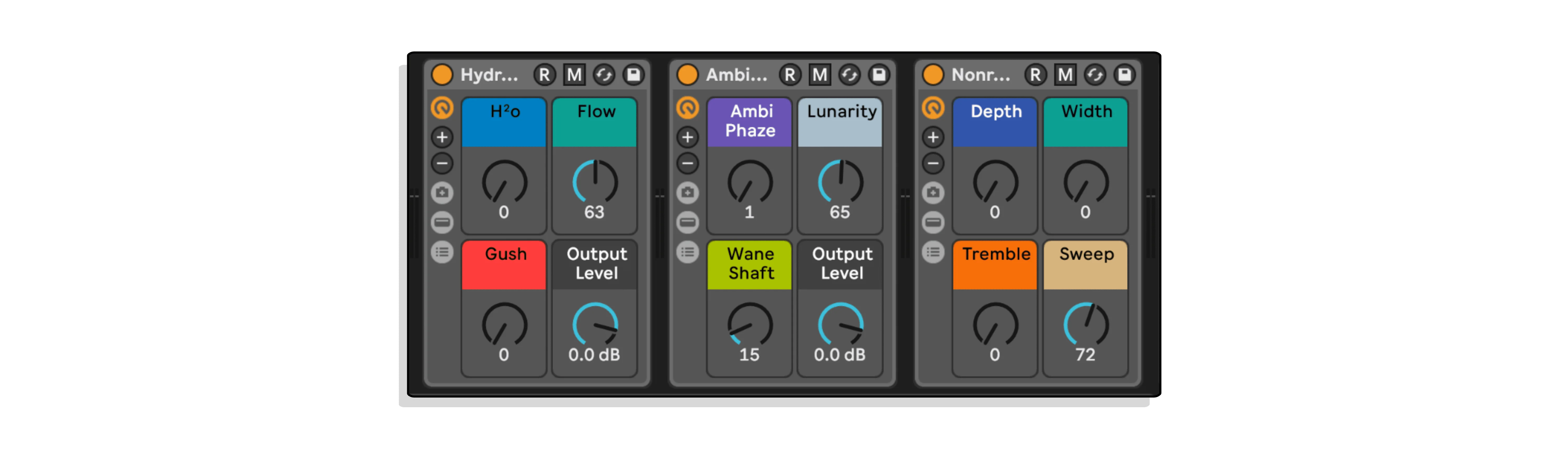1568x449 pixels.
Task: Click the Lunarity macro color header
Action: click(840, 122)
